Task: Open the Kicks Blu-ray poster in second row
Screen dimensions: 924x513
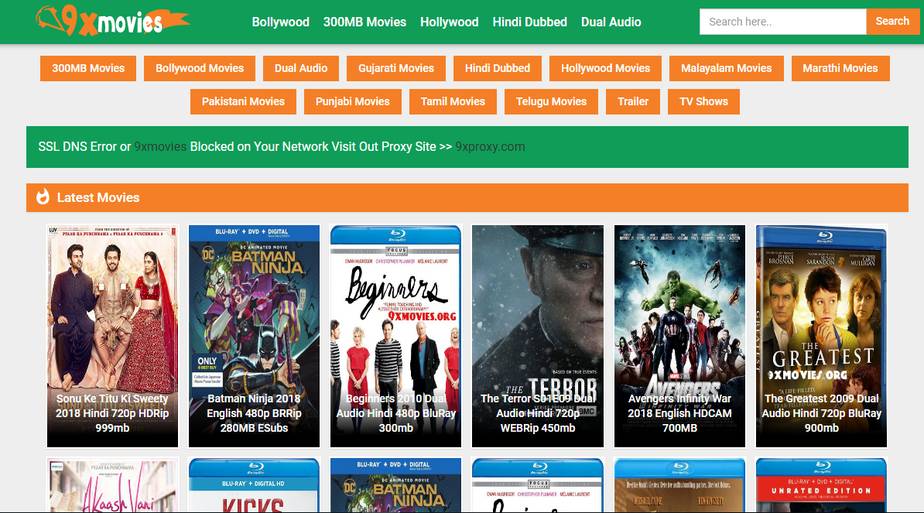Action: 254,485
